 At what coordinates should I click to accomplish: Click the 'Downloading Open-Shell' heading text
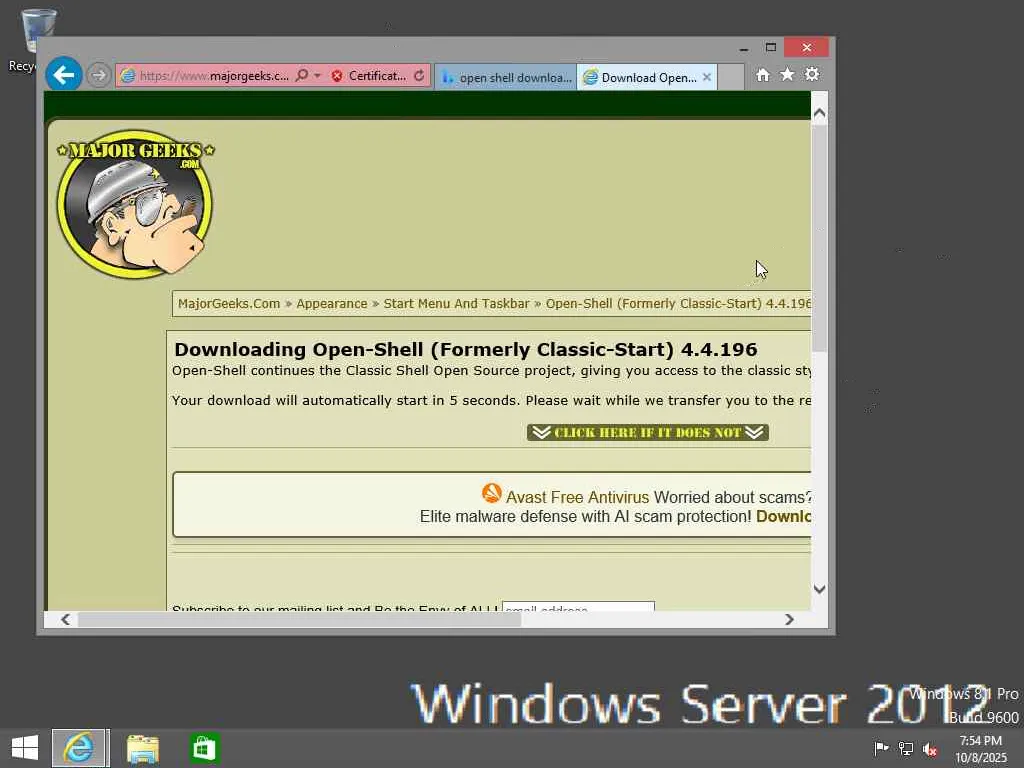coord(465,349)
